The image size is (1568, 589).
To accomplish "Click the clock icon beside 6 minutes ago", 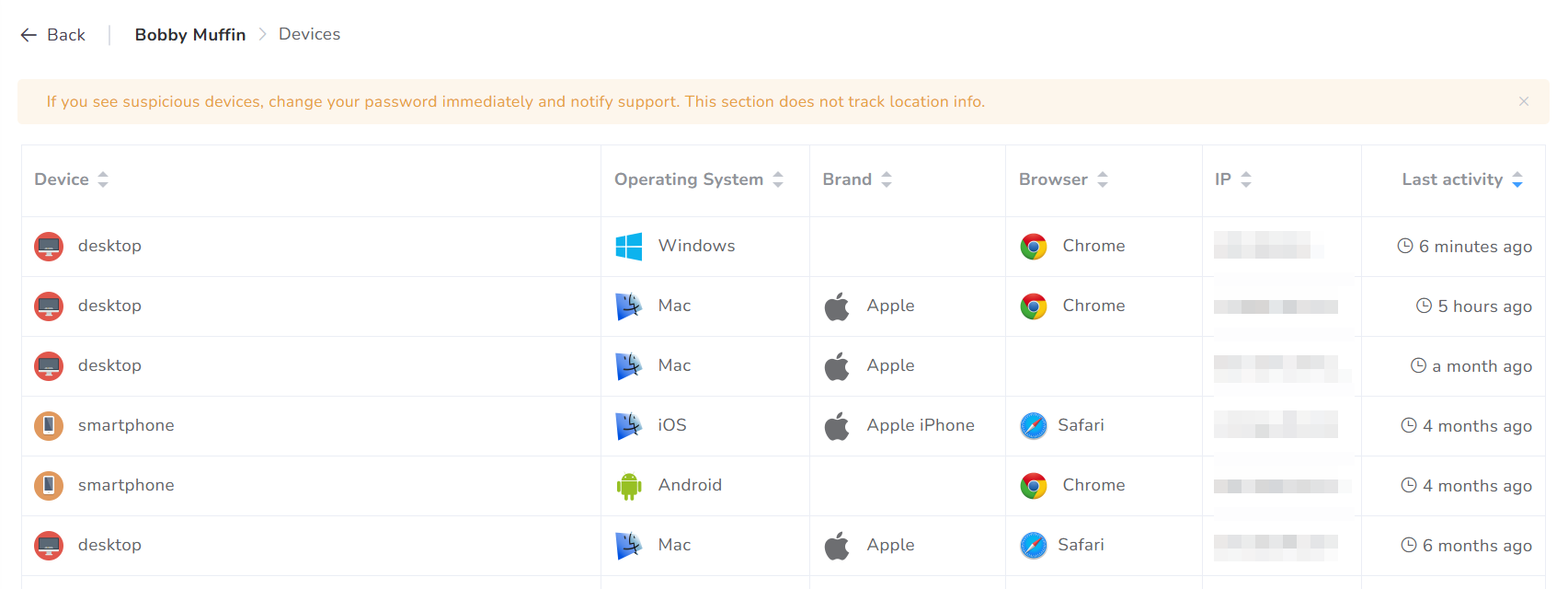I will (1405, 246).
